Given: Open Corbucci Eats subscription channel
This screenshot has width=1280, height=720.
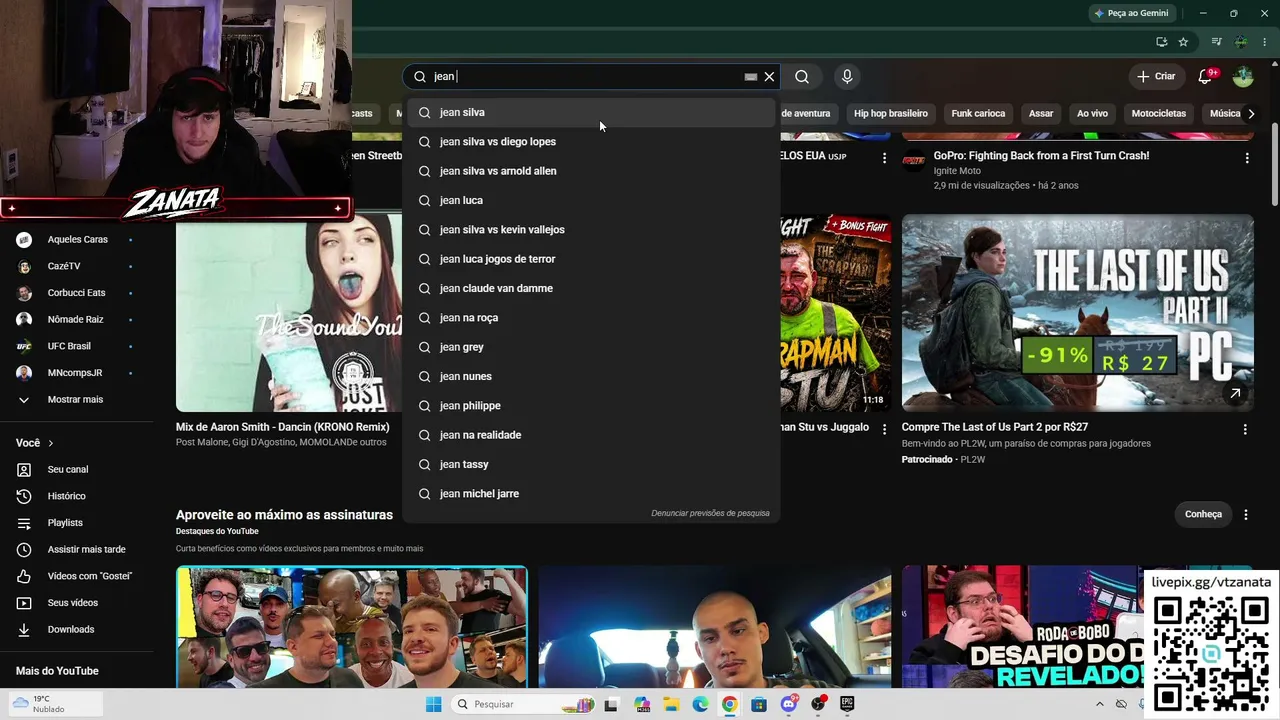Looking at the screenshot, I should [x=76, y=293].
